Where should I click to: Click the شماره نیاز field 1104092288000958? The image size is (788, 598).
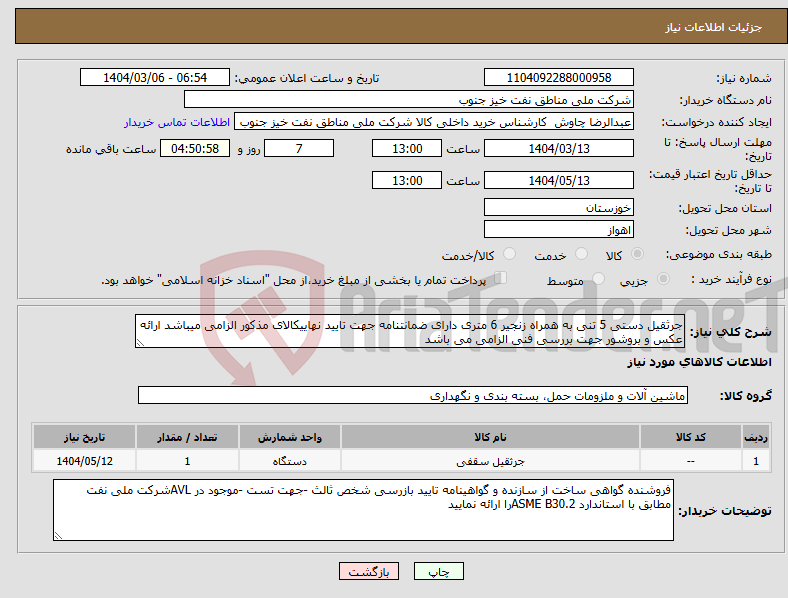[558, 77]
